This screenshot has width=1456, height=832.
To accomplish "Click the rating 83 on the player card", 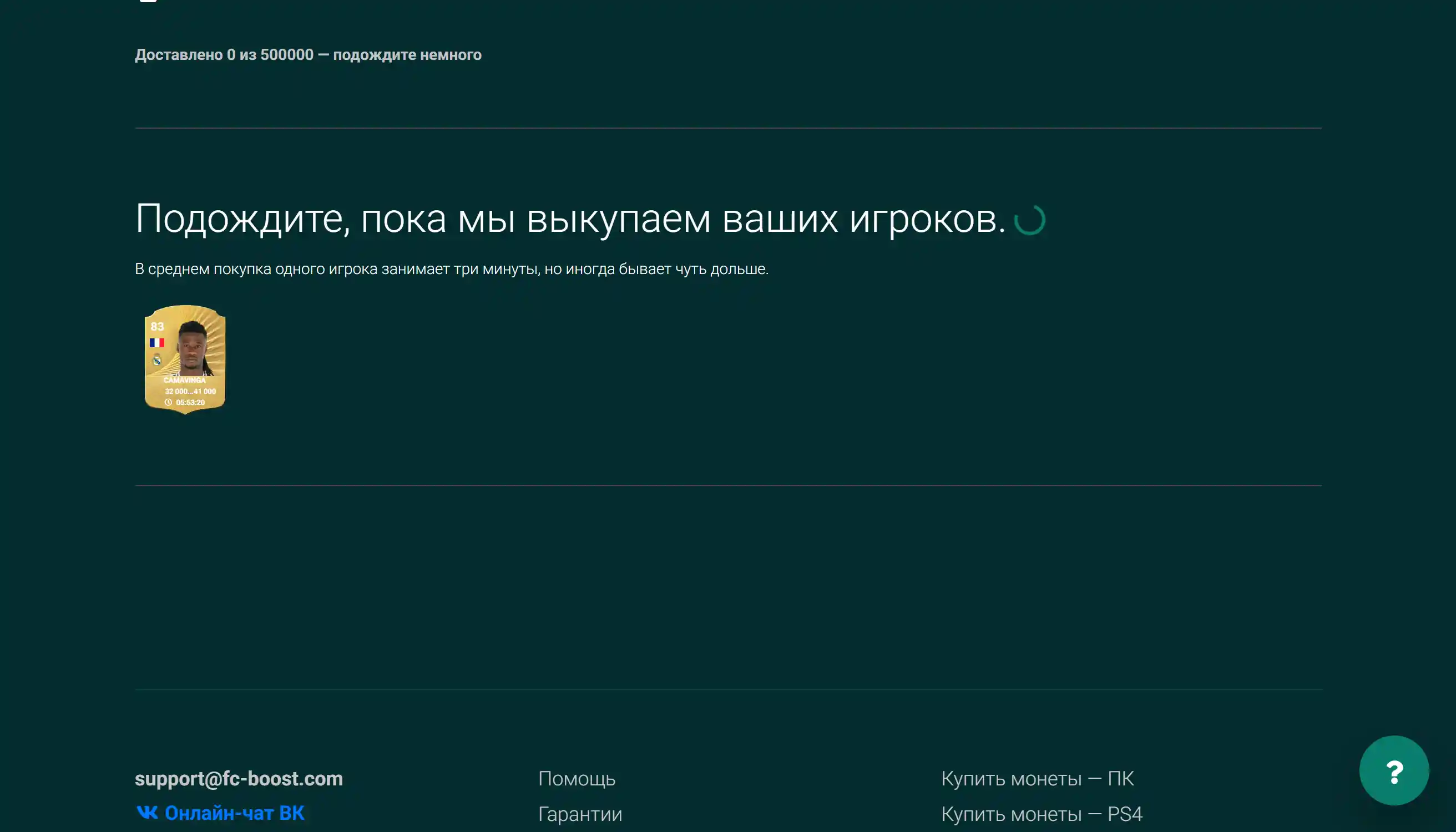I will pos(156,327).
